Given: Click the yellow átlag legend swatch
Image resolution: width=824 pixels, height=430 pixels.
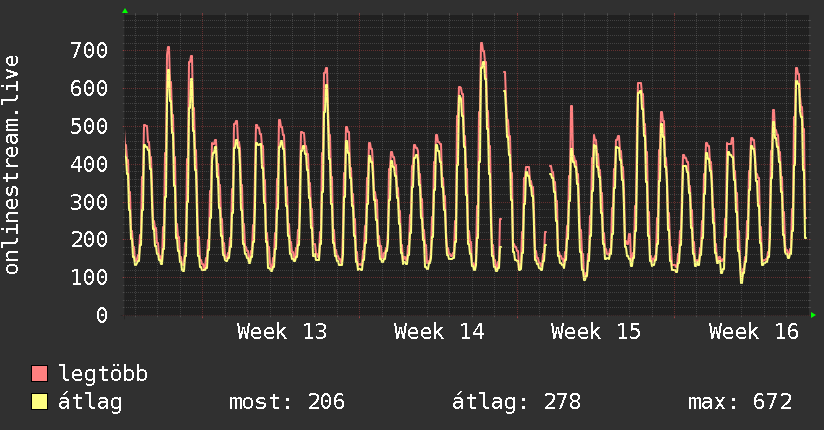Looking at the screenshot, I should pyautogui.click(x=39, y=402).
